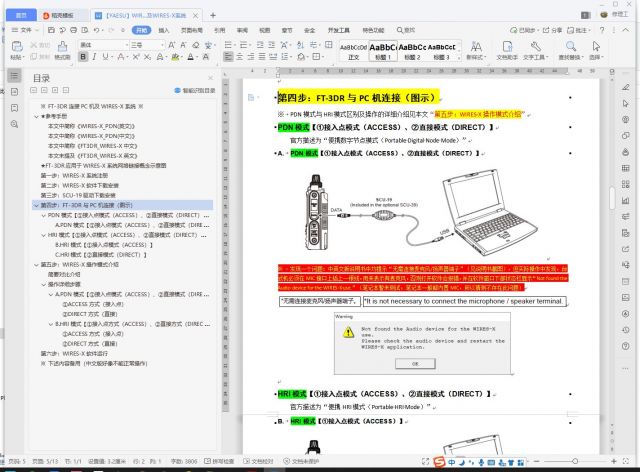The height and width of the screenshot is (472, 640).
Task: Click the bookmark sidebar icon
Action: tap(14, 108)
